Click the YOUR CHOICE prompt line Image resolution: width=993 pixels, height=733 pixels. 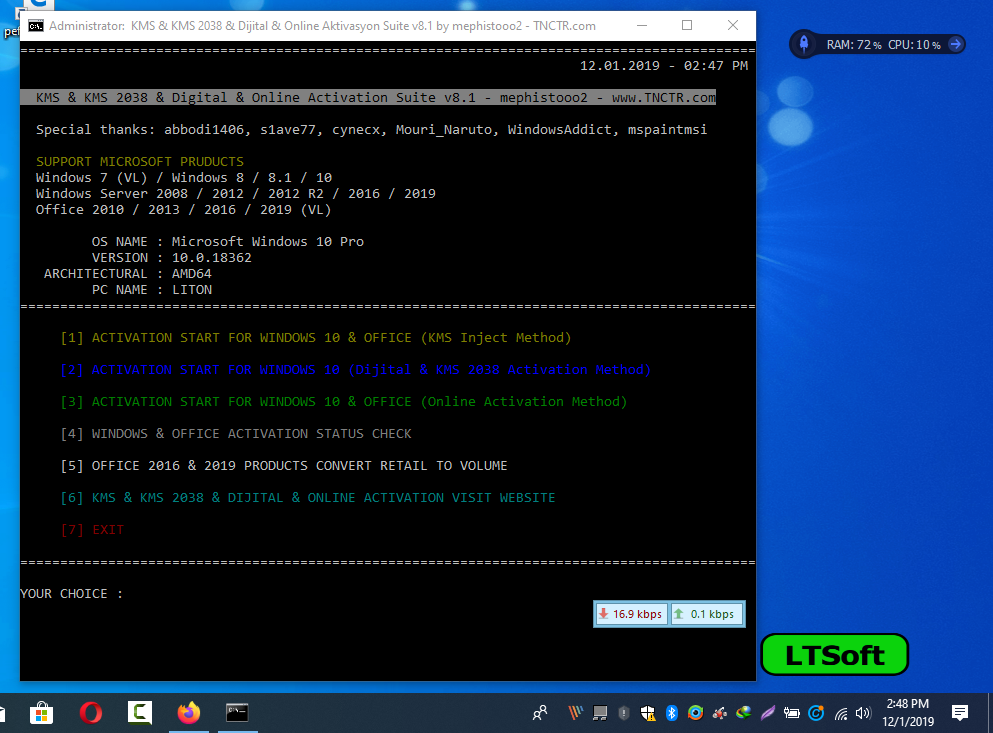72,594
